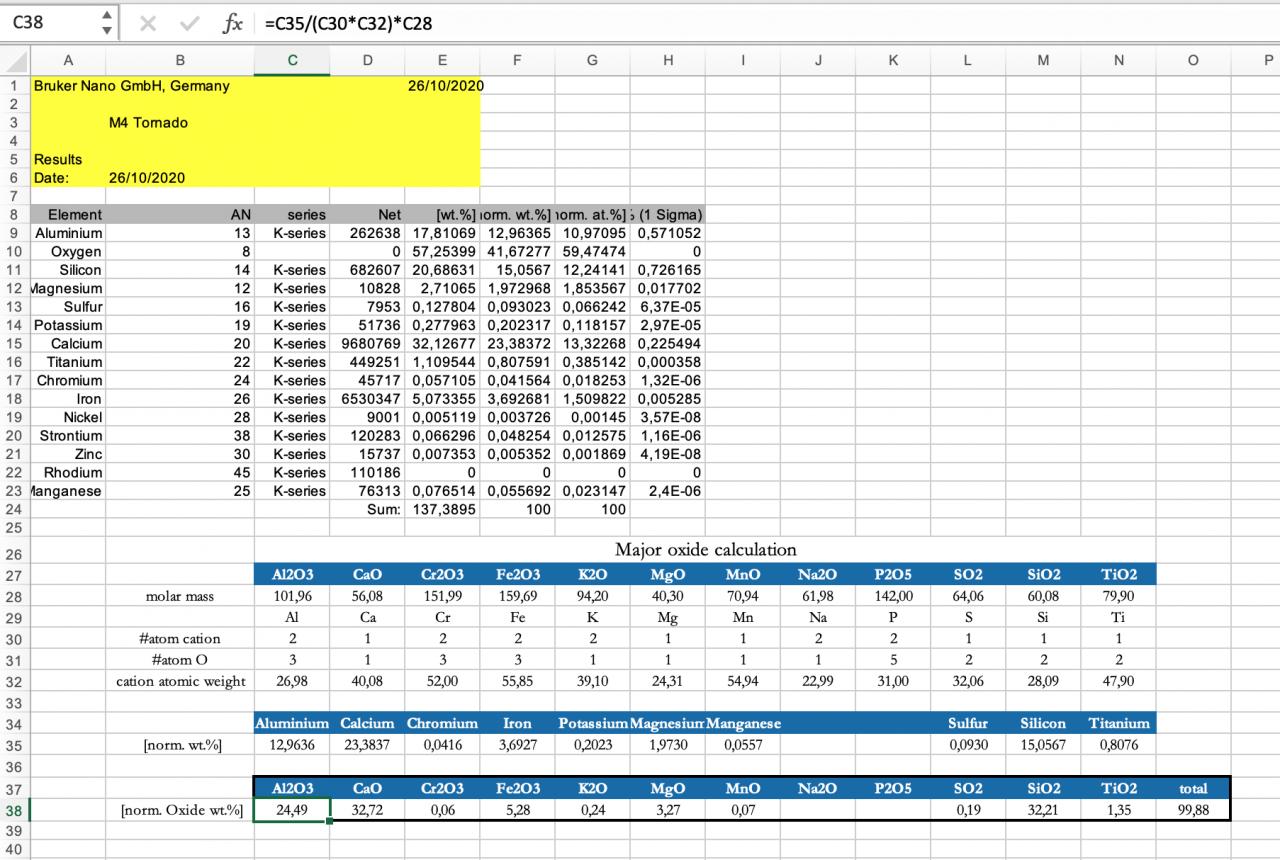The height and width of the screenshot is (860, 1280).
Task: Click the 'Major oxide calculation' title
Action: 706,549
